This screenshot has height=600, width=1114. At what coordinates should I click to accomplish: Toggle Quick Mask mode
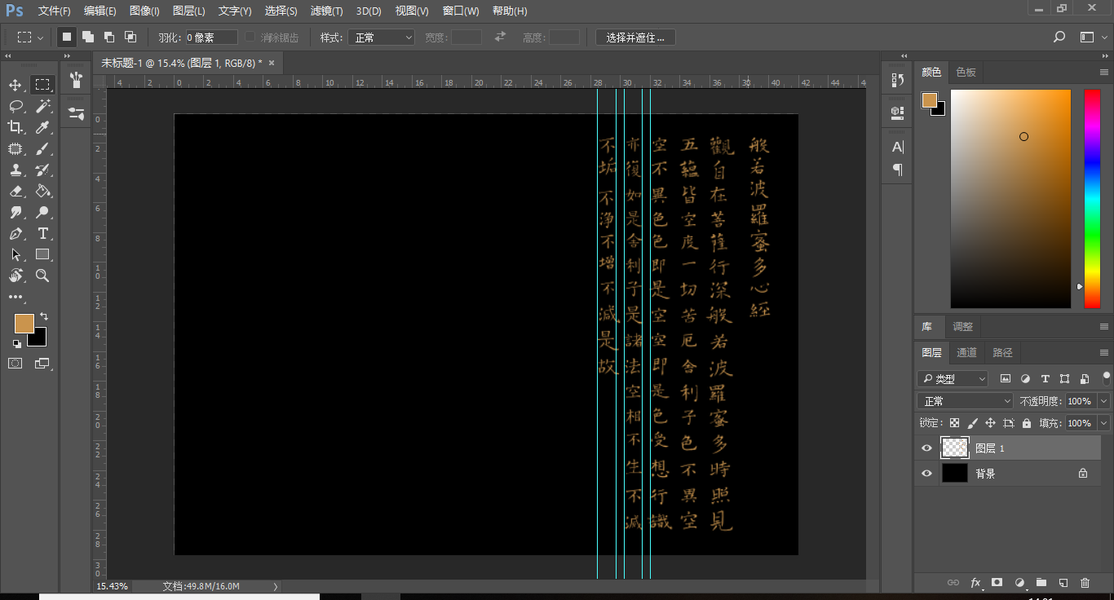15,364
